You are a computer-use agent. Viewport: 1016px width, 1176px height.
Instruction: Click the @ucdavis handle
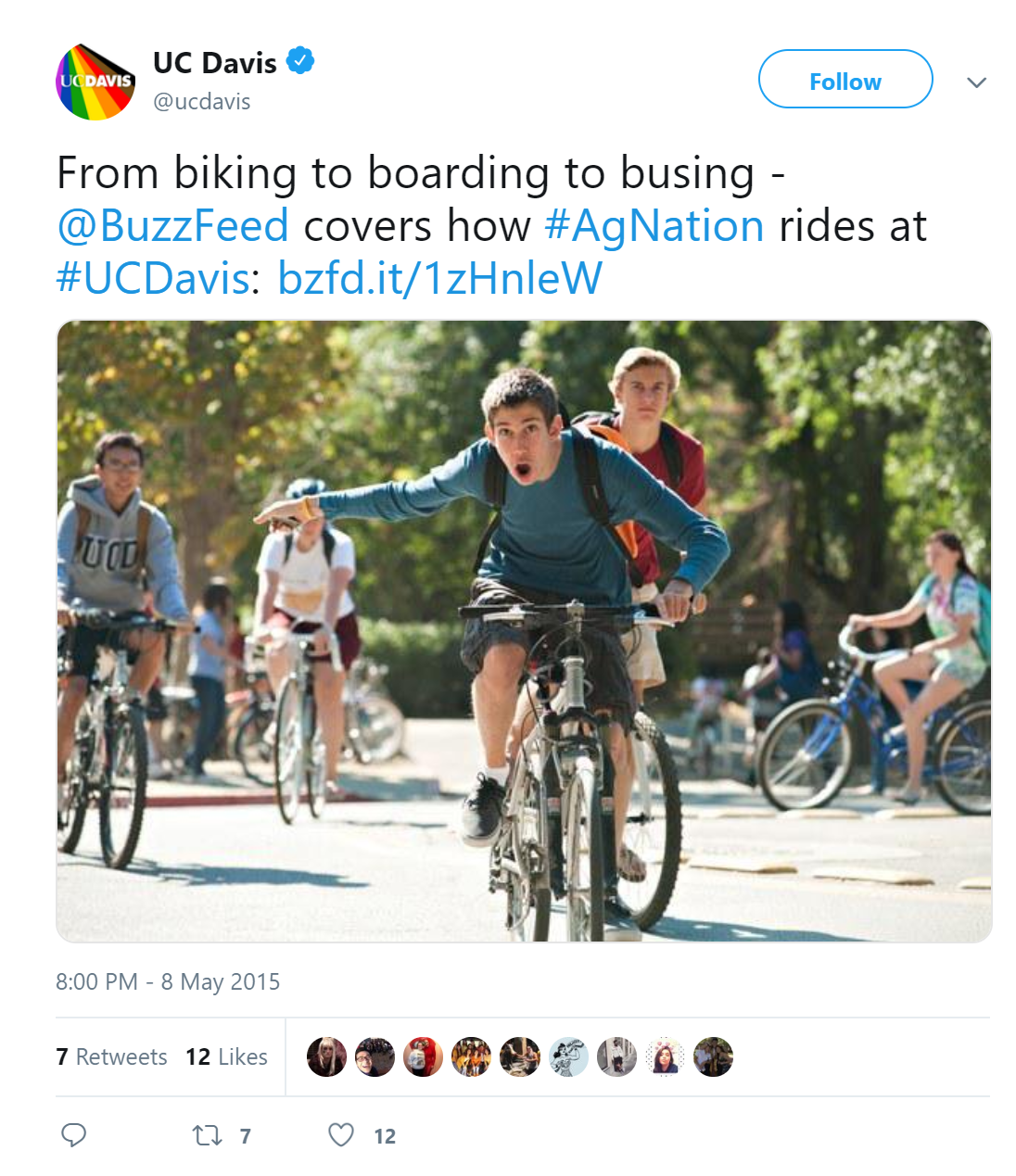(x=202, y=101)
